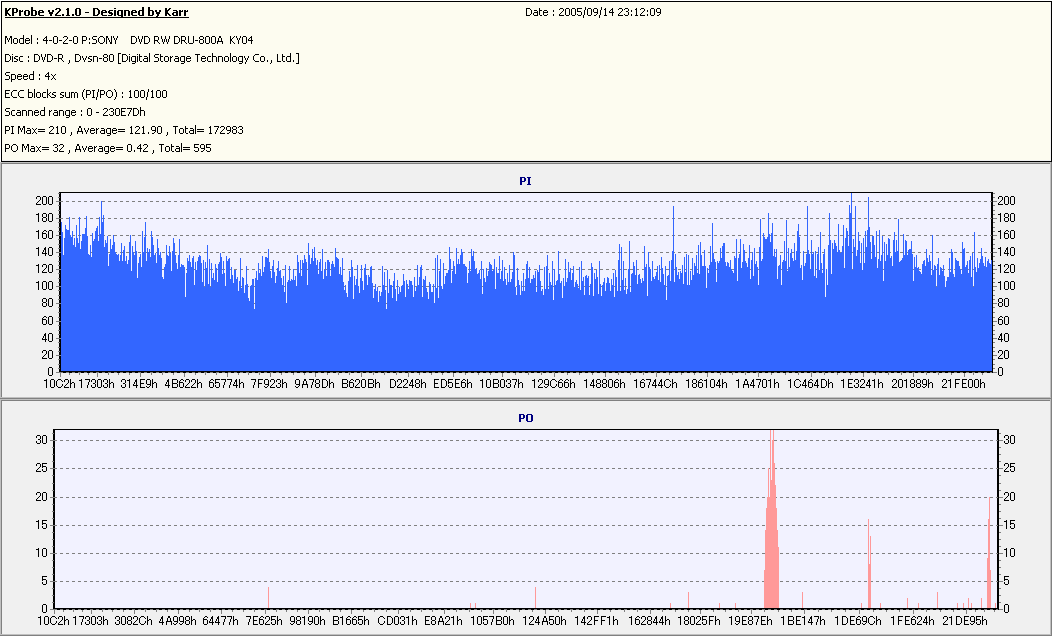Click the PO chart title
Image resolution: width=1052 pixels, height=636 pixels.
525,418
